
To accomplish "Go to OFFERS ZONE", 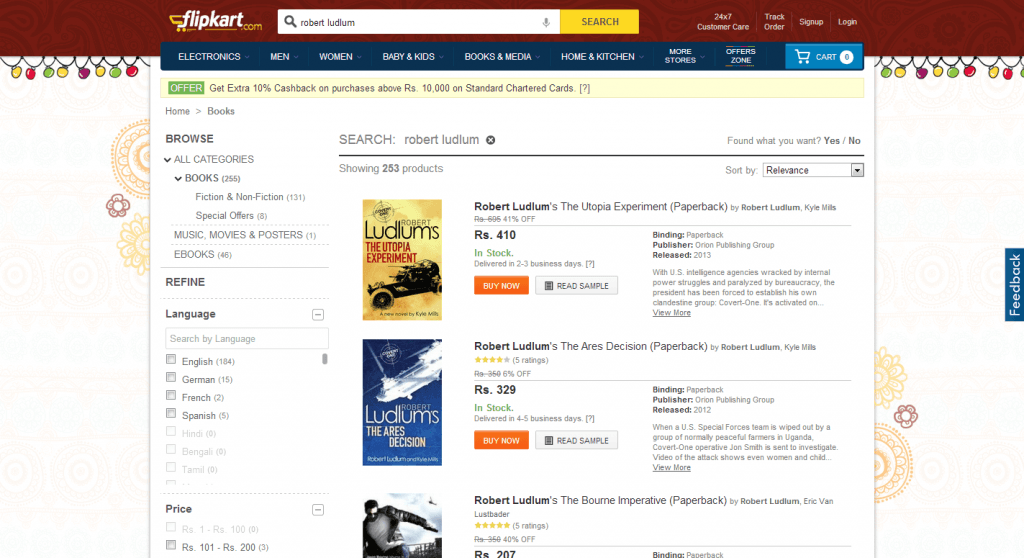I will (x=741, y=56).
